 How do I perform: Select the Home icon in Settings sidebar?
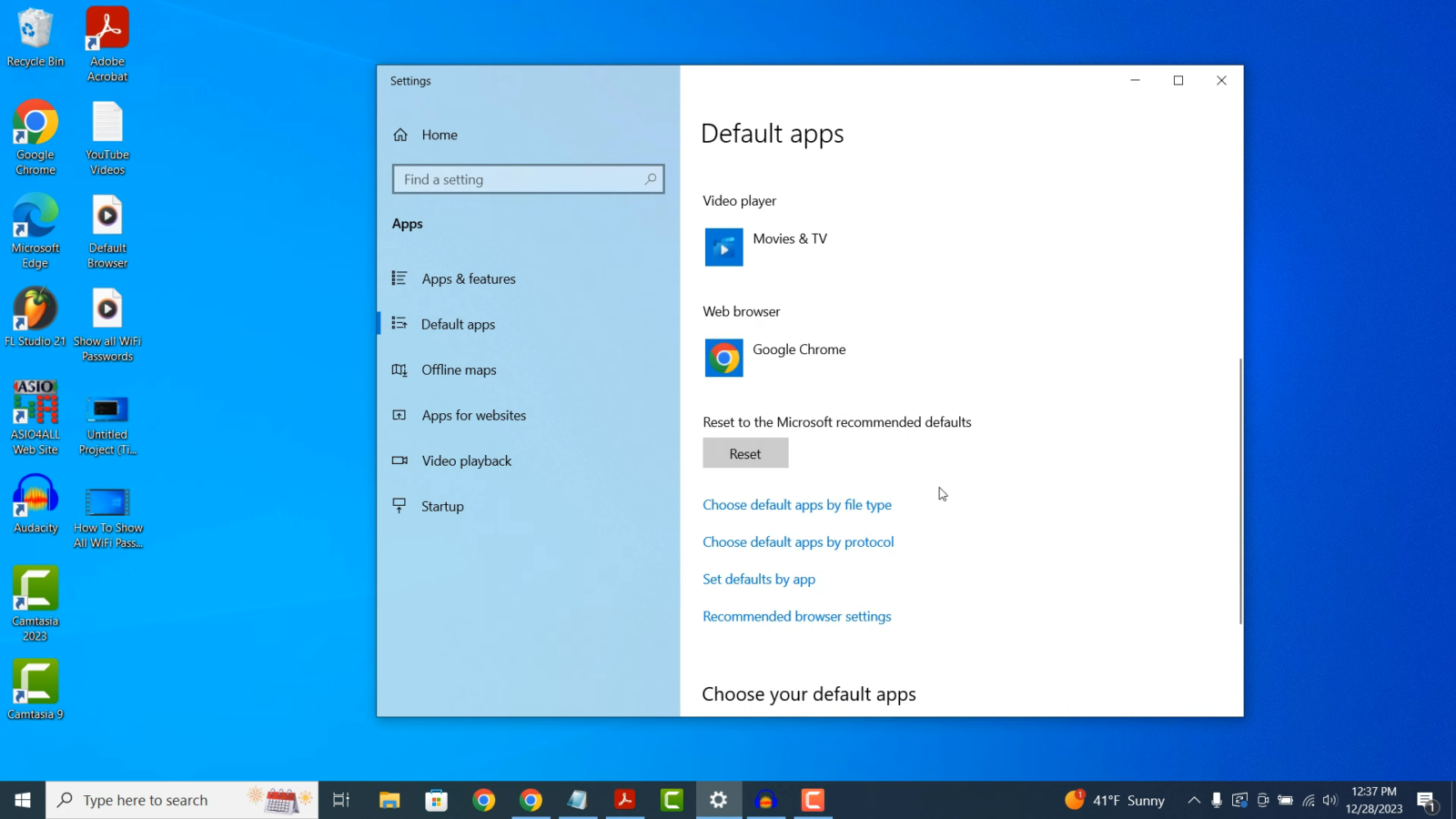(400, 135)
